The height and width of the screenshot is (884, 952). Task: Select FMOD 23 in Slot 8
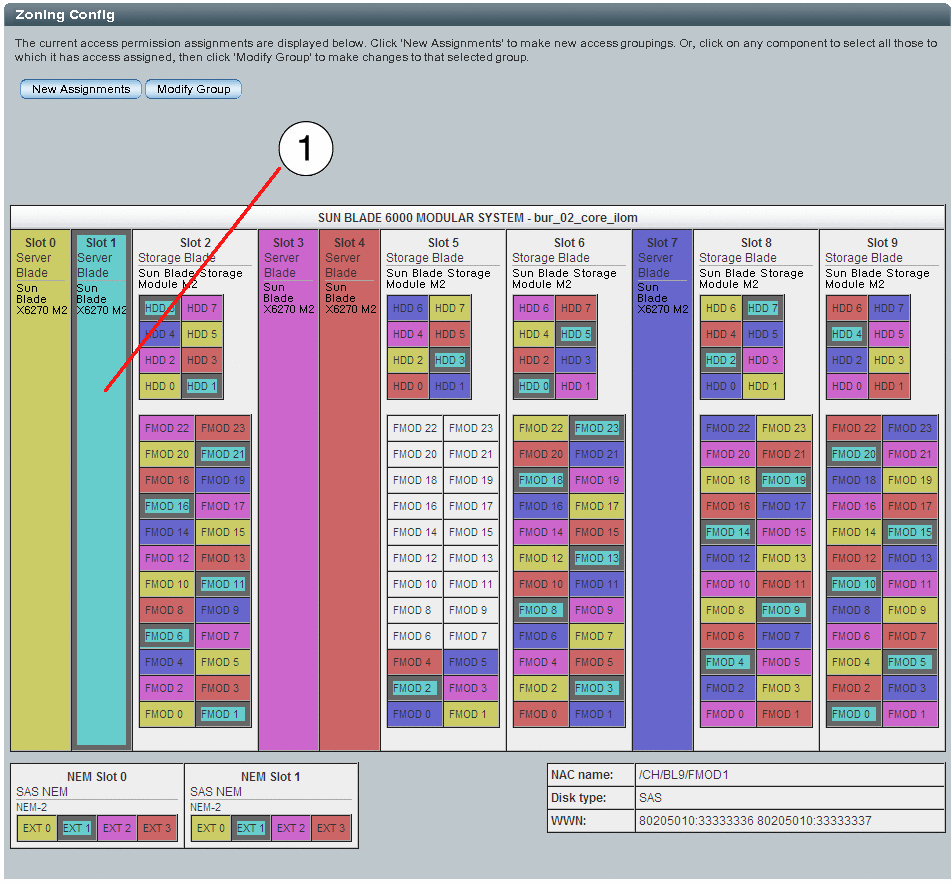[x=784, y=428]
